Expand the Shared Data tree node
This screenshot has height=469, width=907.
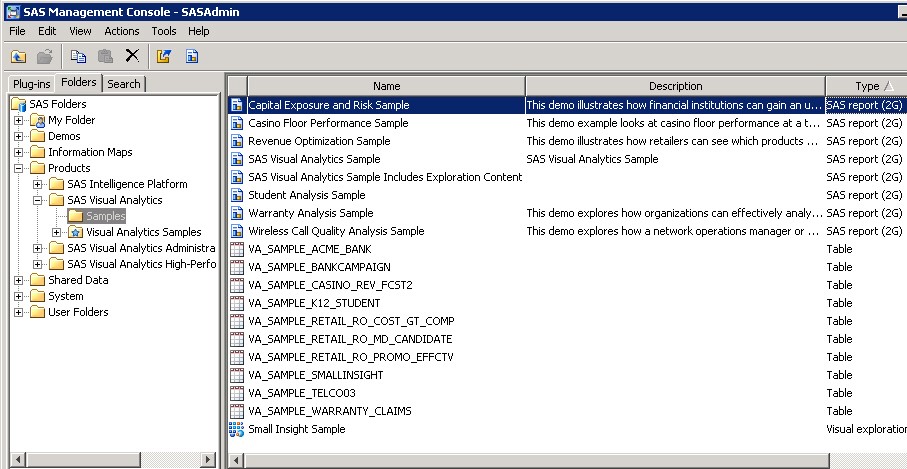(x=19, y=280)
